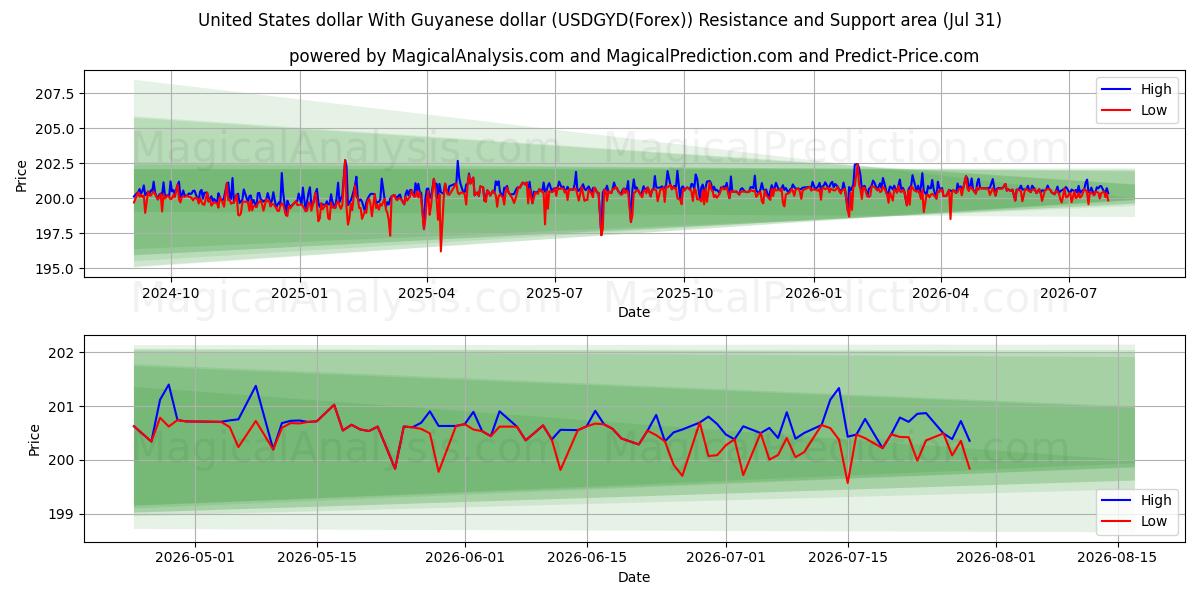Click the 197.5 y-axis tick label
Image resolution: width=1200 pixels, height=600 pixels.
[x=56, y=234]
